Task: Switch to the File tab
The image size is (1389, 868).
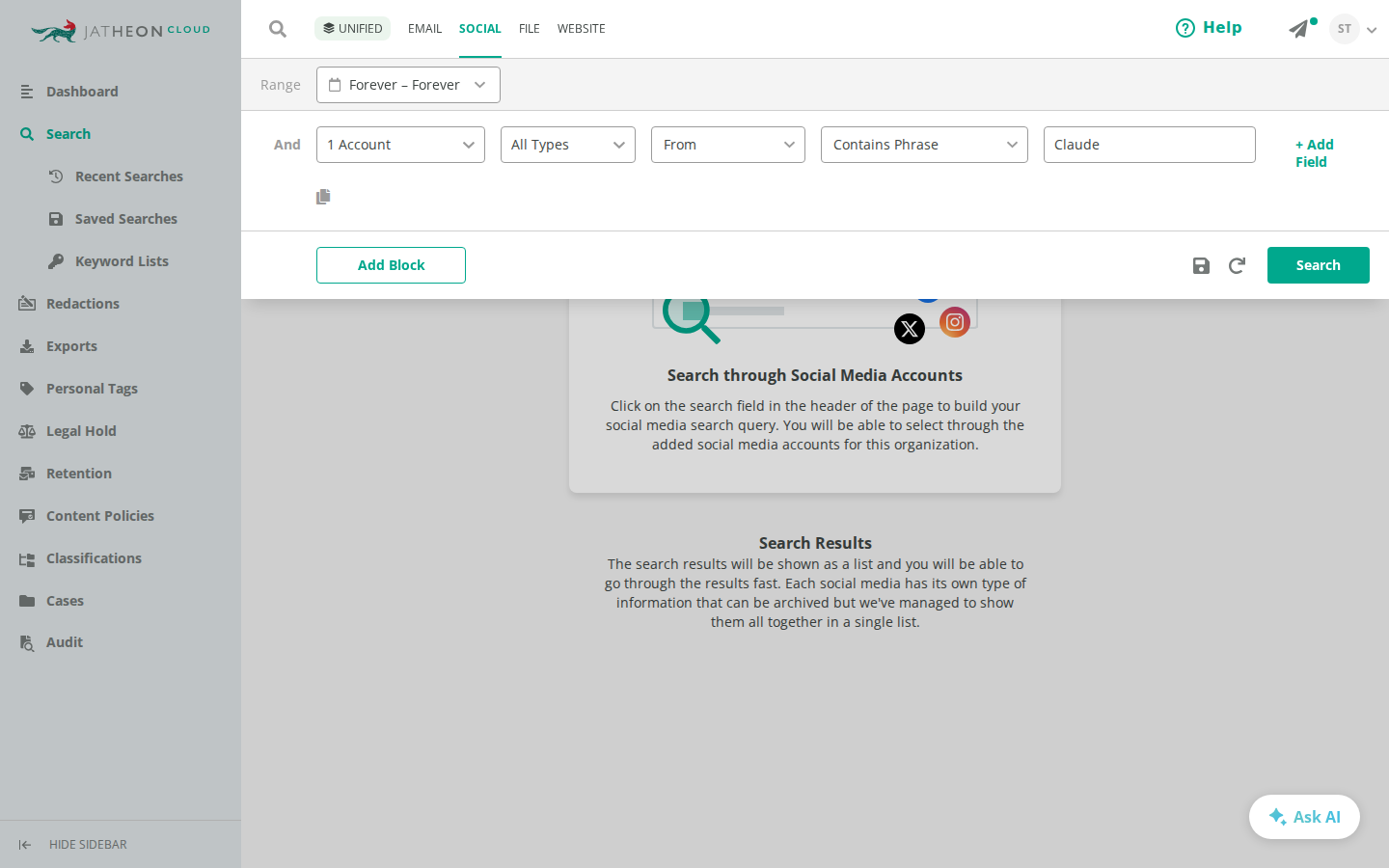Action: 529,29
